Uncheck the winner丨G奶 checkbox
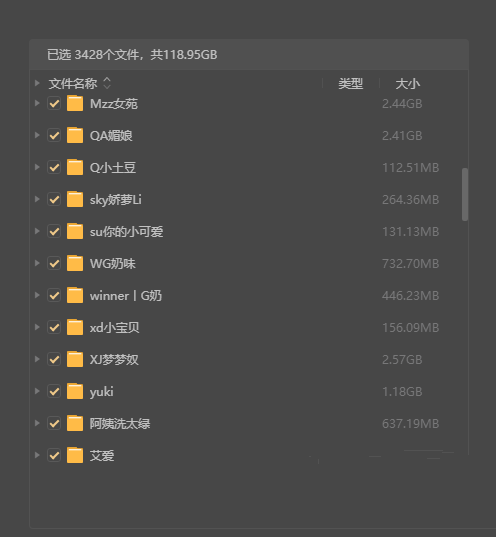The image size is (496, 537). [54, 296]
